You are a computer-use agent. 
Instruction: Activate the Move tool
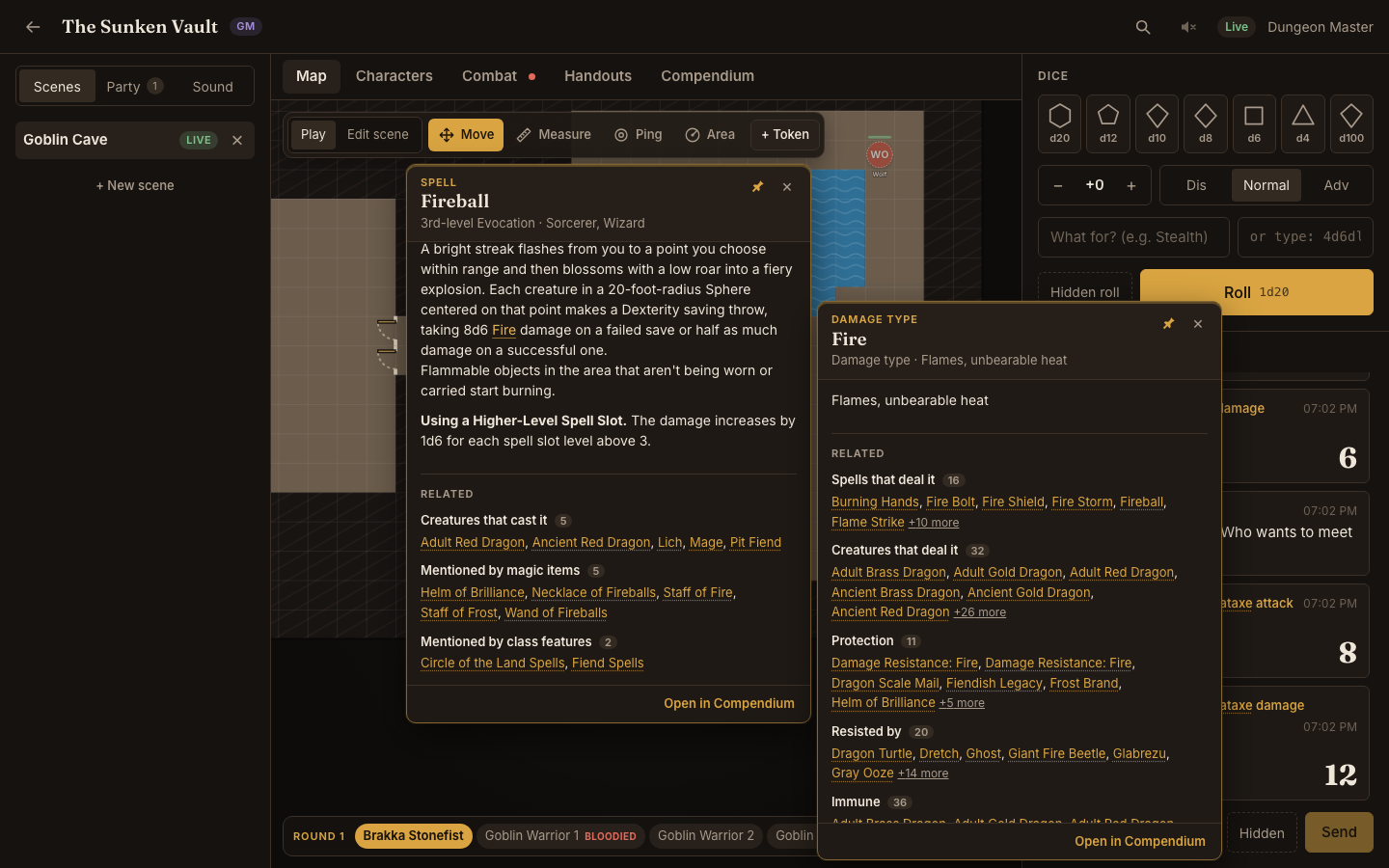(x=467, y=135)
